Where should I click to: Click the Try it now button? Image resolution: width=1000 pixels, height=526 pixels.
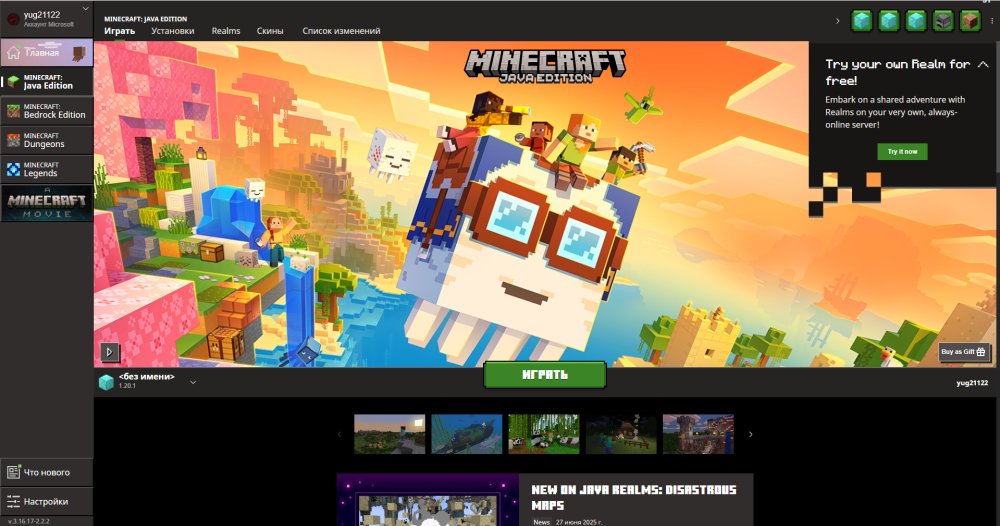coord(902,152)
